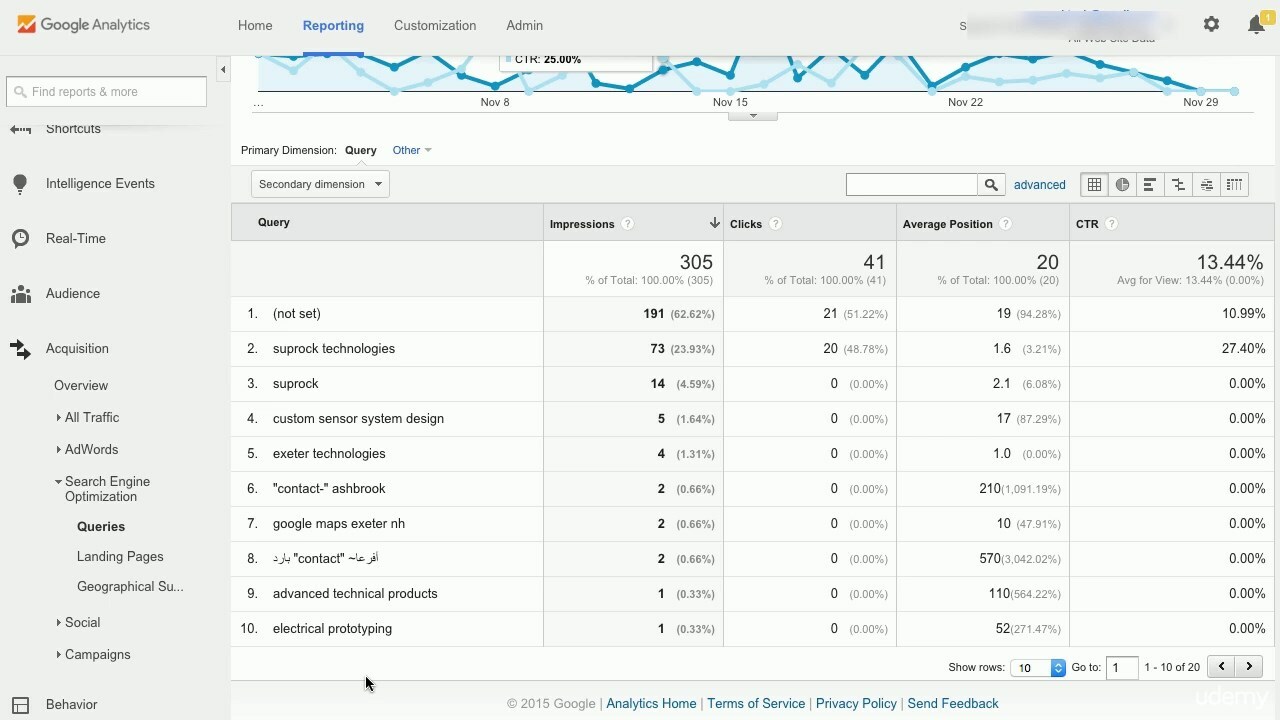Image resolution: width=1280 pixels, height=720 pixels.
Task: Click the Audience people icon
Action: (x=20, y=294)
